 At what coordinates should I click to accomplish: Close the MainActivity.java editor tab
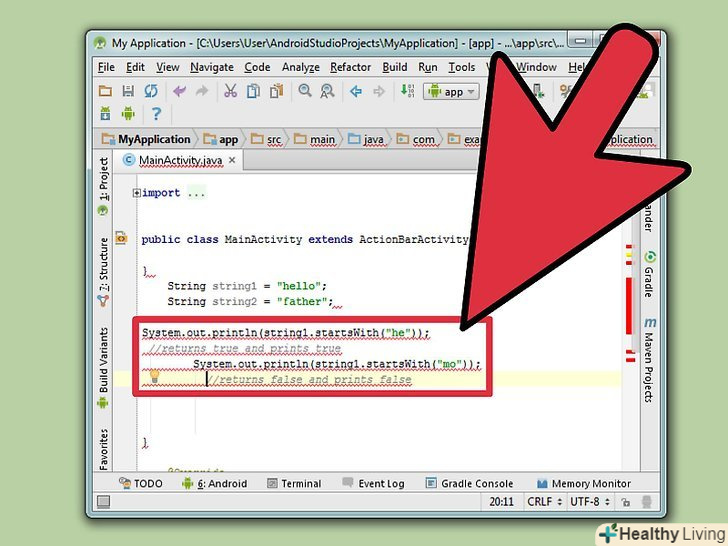tap(233, 160)
